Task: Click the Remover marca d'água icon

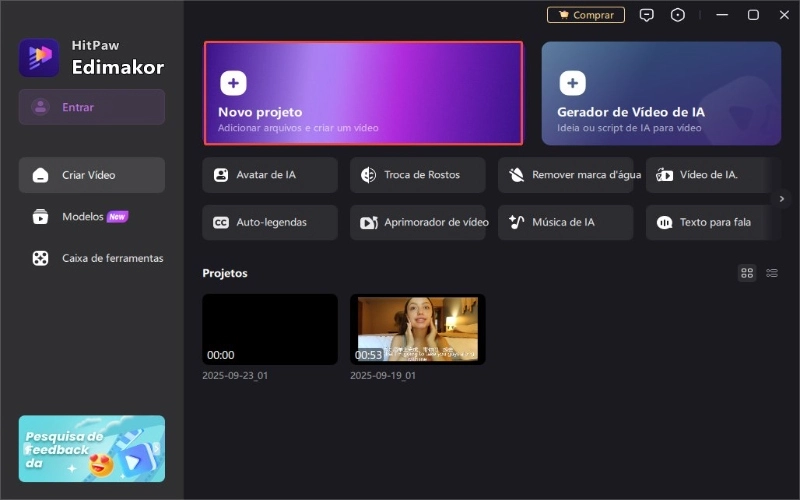Action: coord(516,175)
